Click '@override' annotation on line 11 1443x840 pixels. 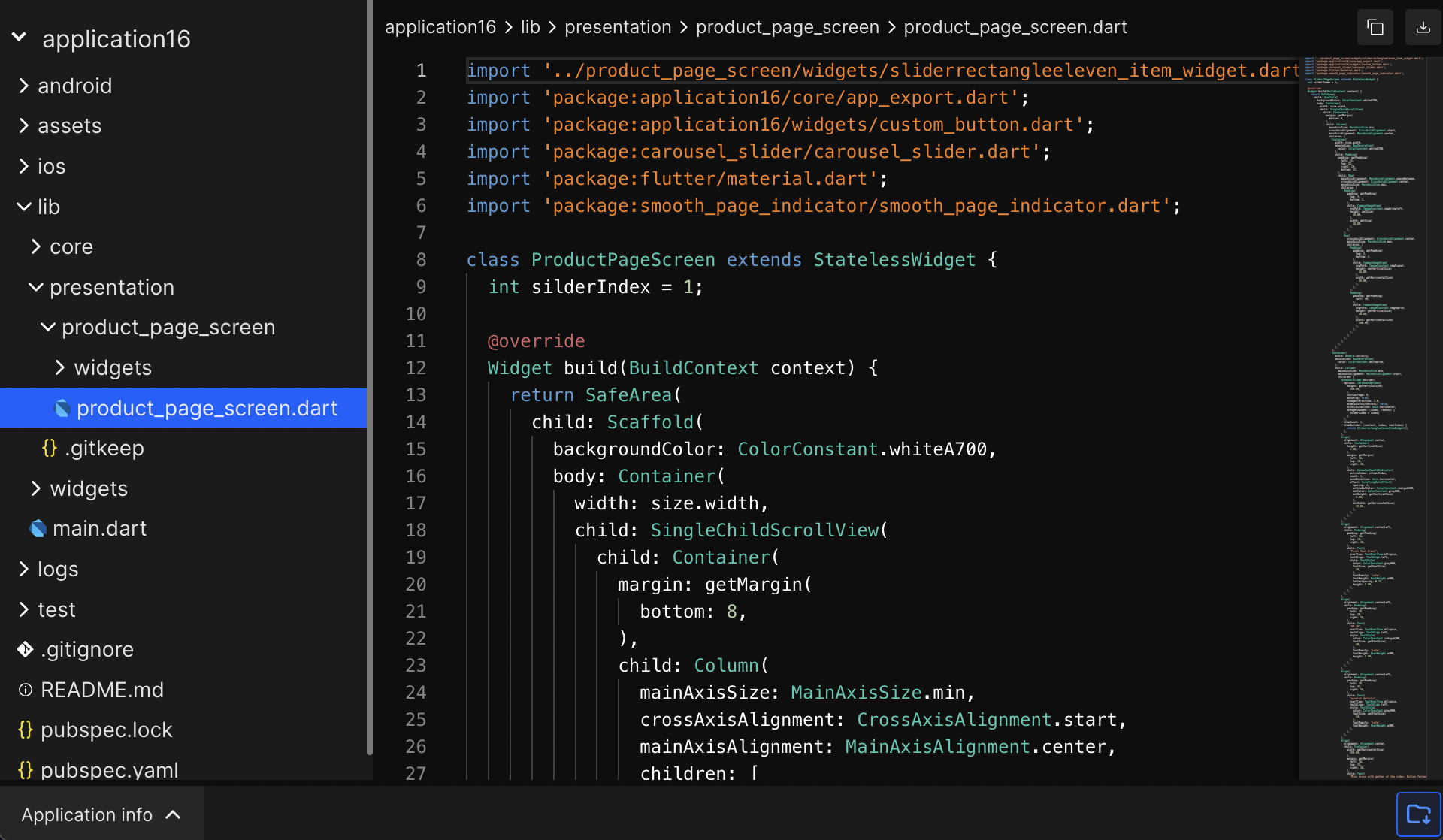536,341
